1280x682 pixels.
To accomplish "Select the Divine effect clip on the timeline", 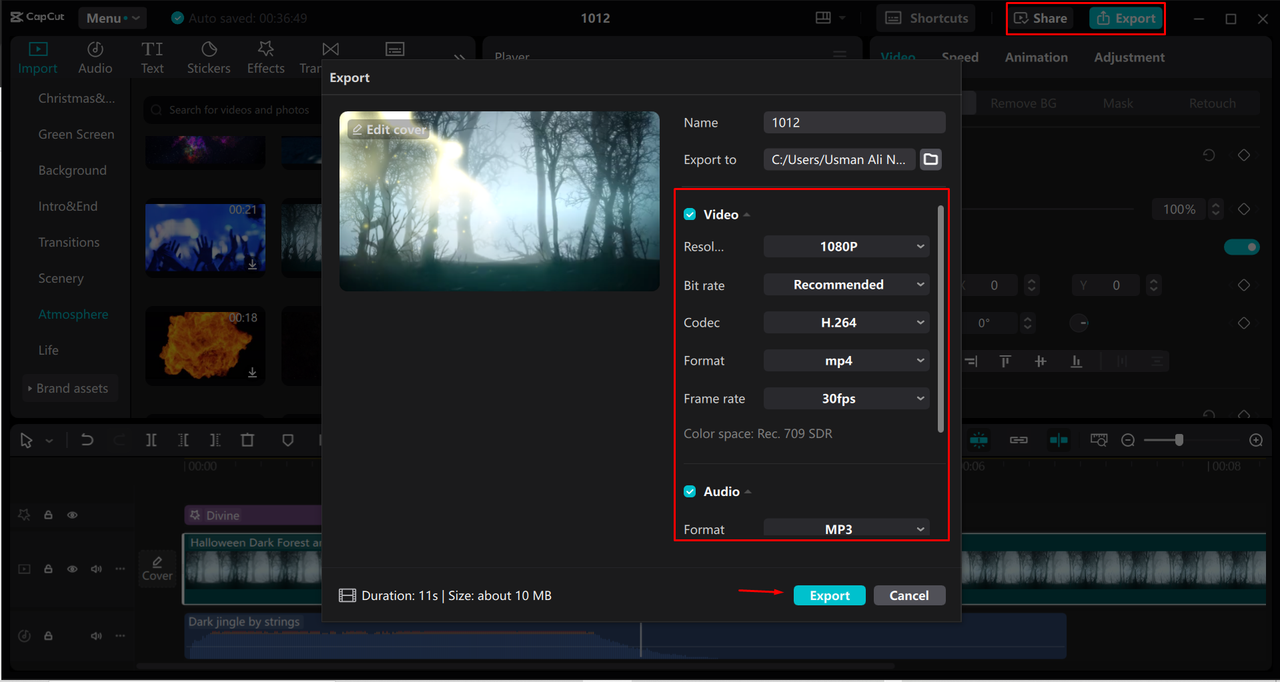I will click(253, 515).
